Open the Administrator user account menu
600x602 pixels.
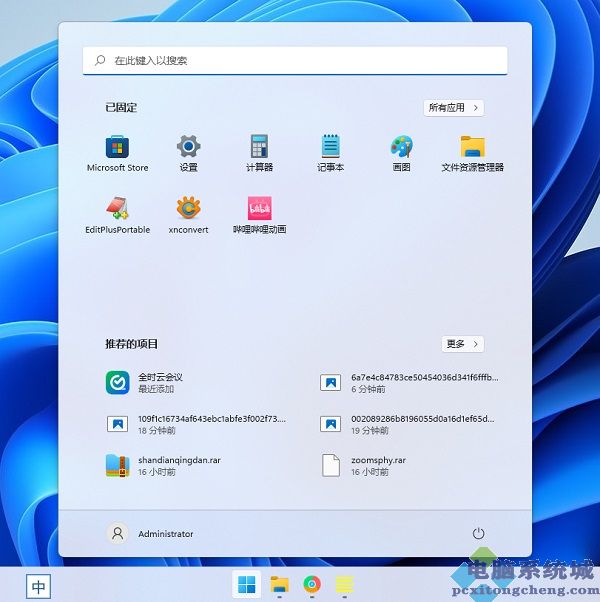pyautogui.click(x=150, y=534)
